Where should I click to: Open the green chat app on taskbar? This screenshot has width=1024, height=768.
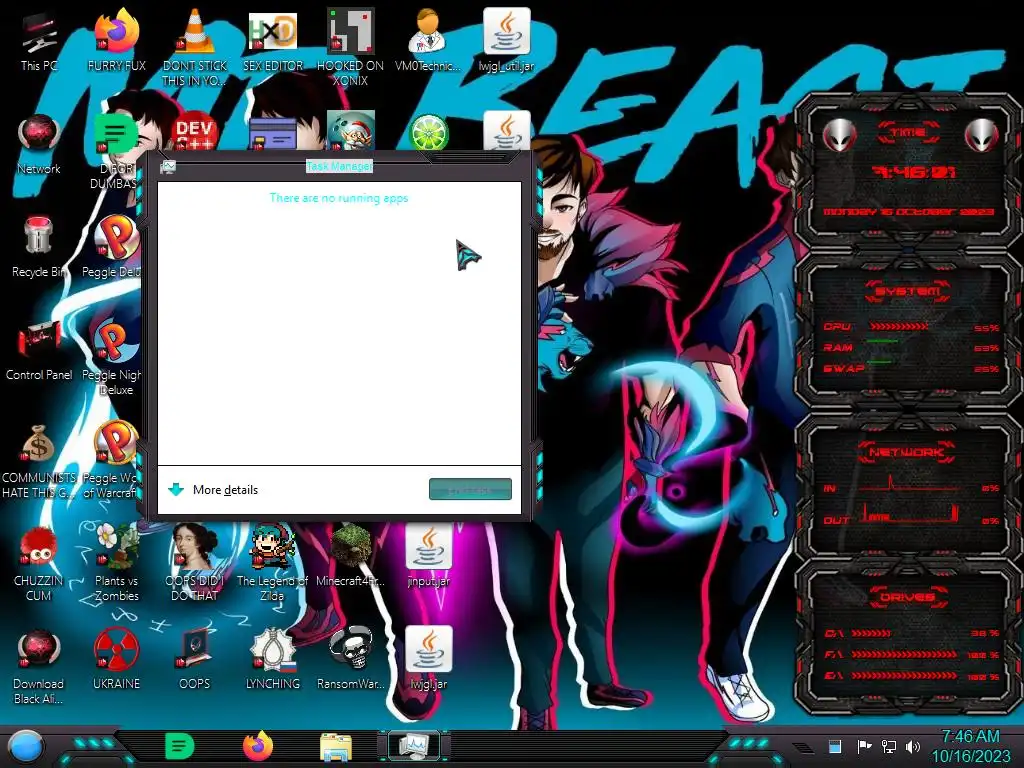coord(180,746)
